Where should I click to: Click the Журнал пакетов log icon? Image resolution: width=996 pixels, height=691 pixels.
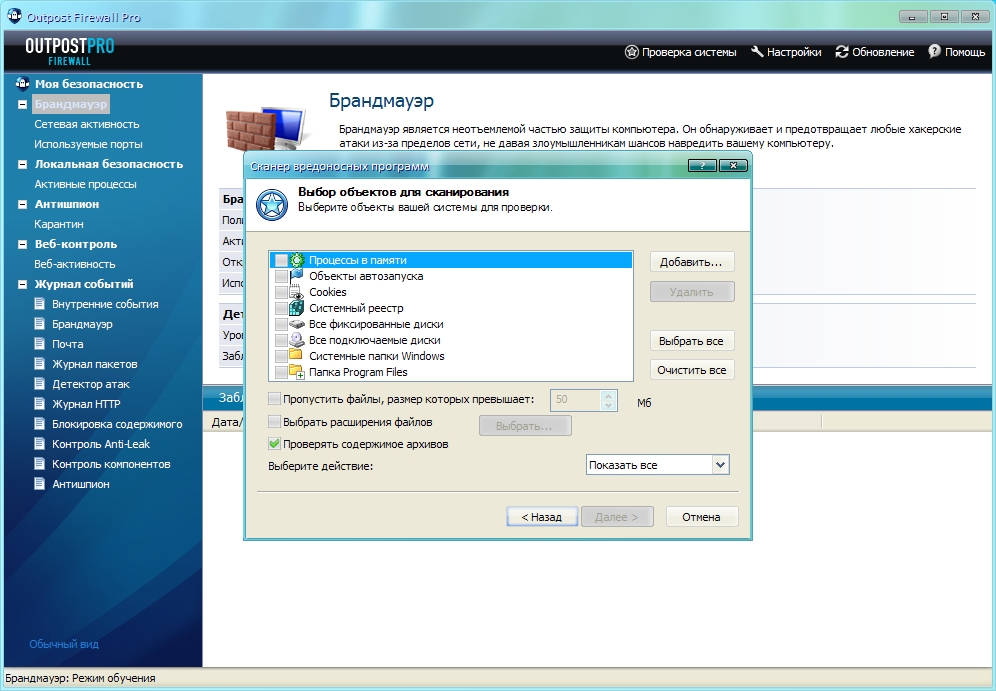pos(39,364)
